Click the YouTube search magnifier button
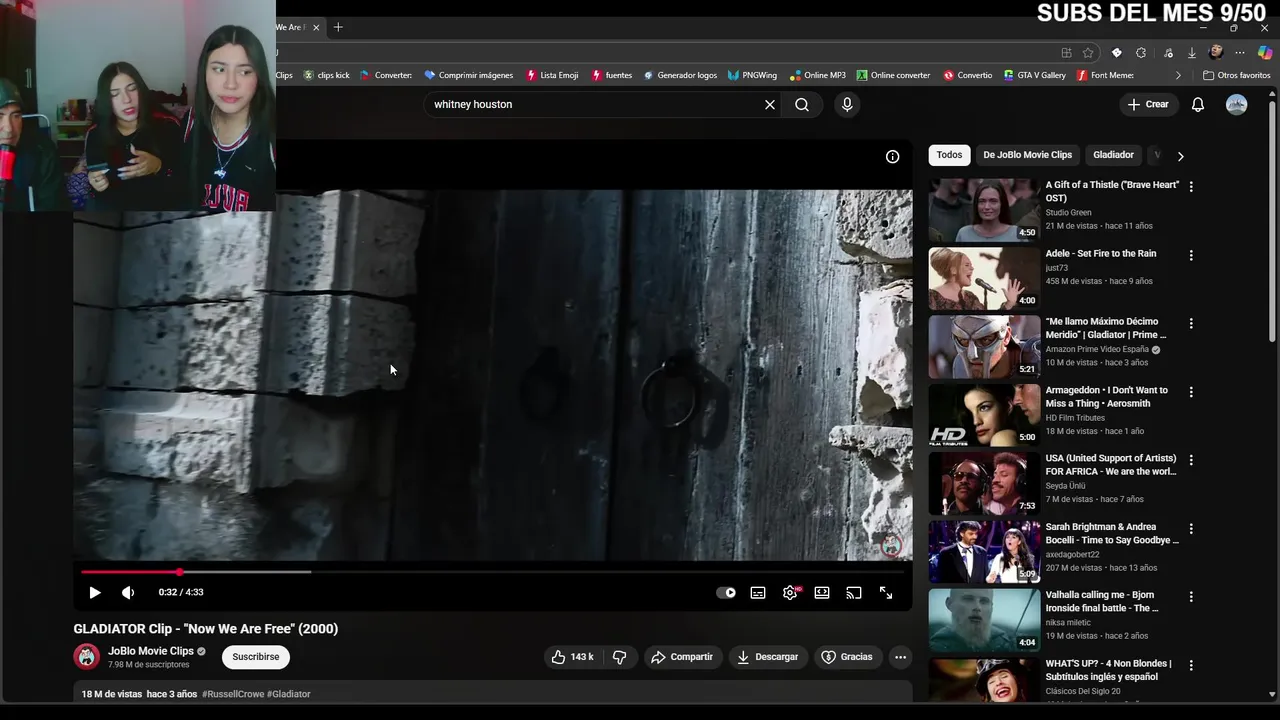 click(x=802, y=104)
